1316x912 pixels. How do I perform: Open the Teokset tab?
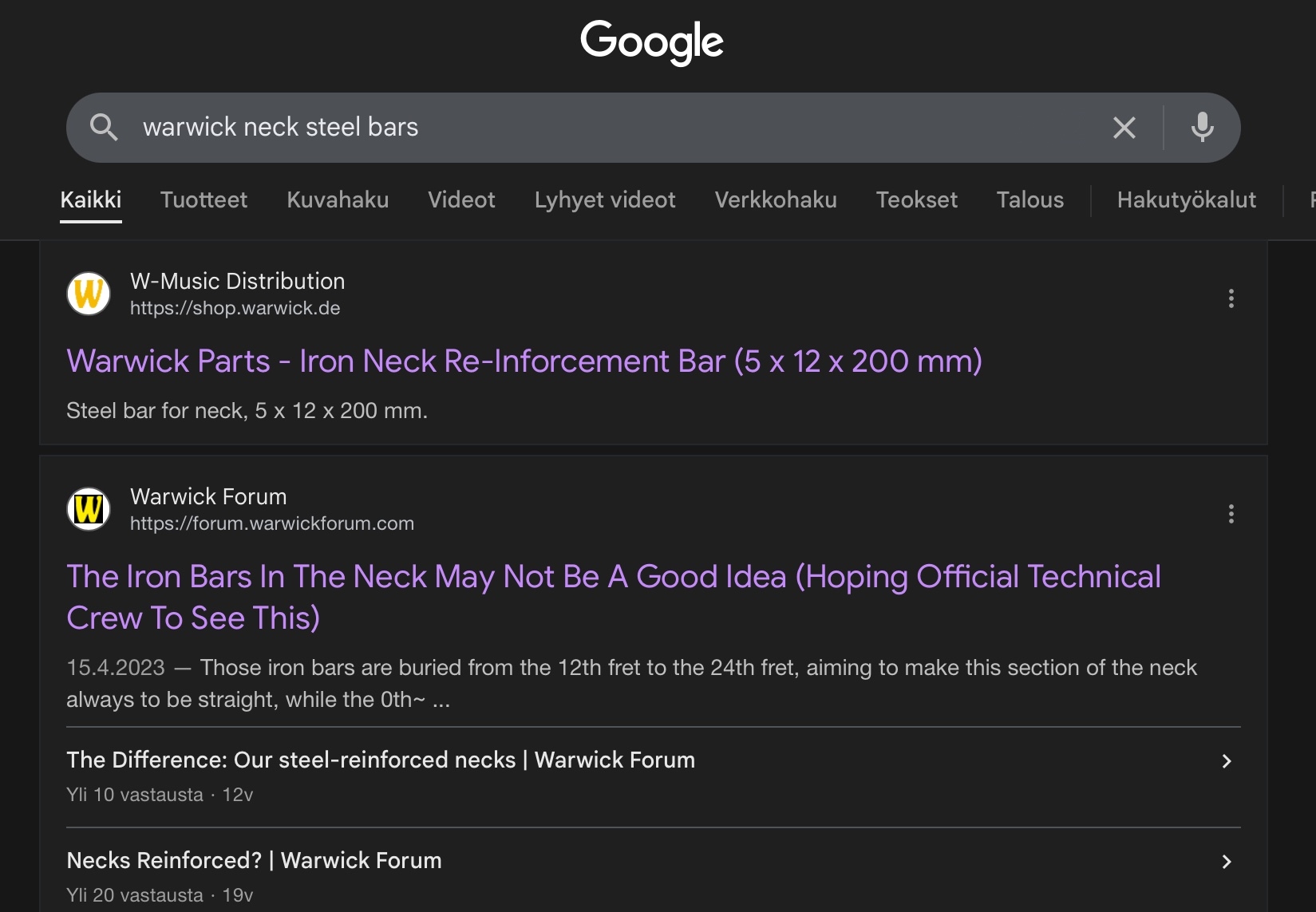click(x=916, y=199)
